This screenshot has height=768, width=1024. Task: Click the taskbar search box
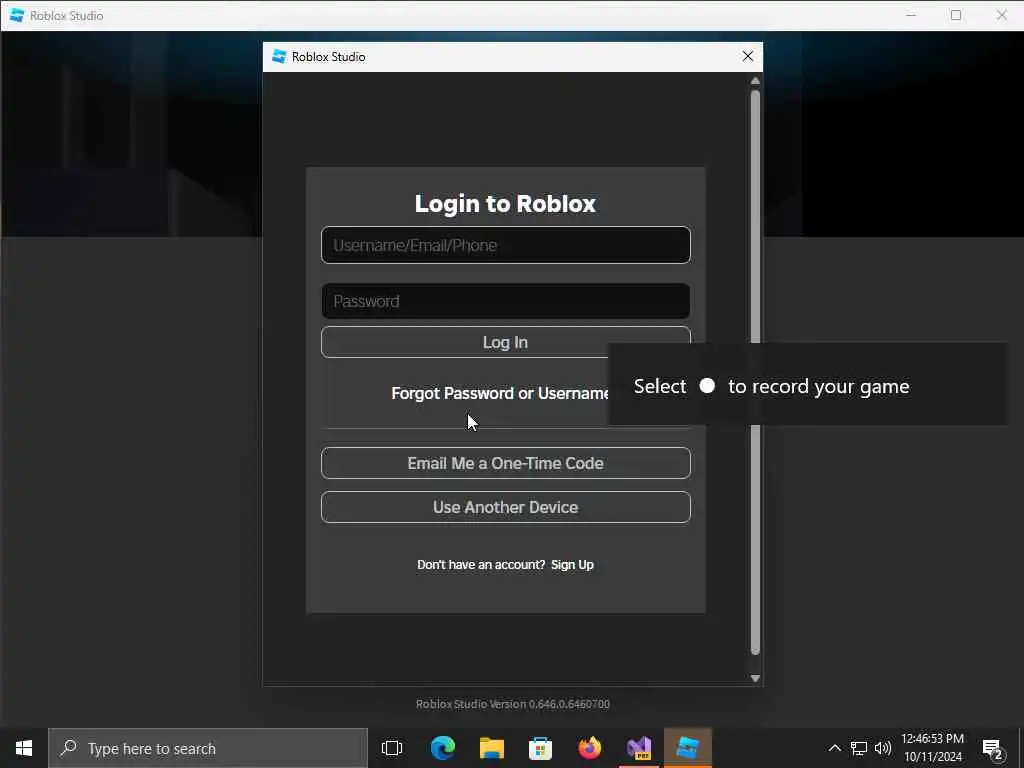point(208,748)
